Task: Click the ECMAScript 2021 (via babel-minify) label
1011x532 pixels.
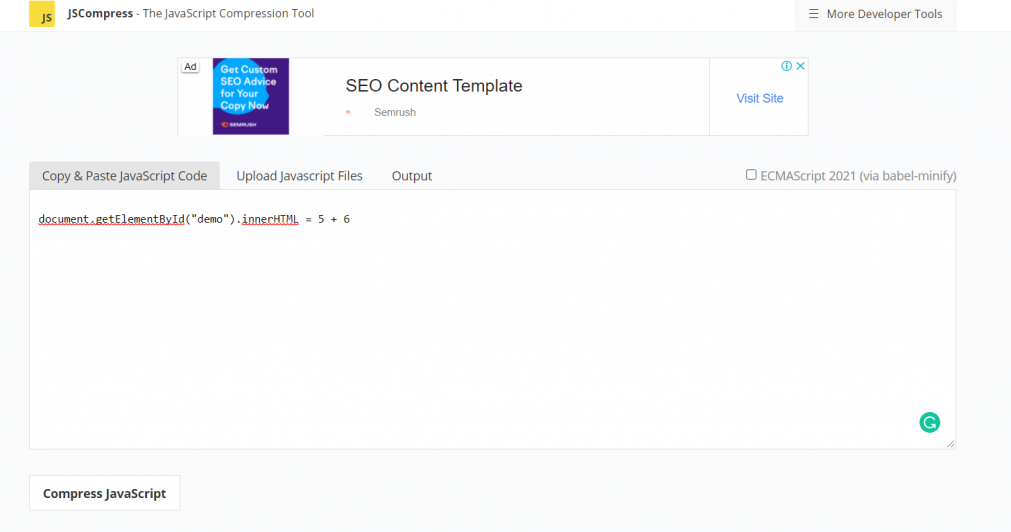Action: point(858,176)
